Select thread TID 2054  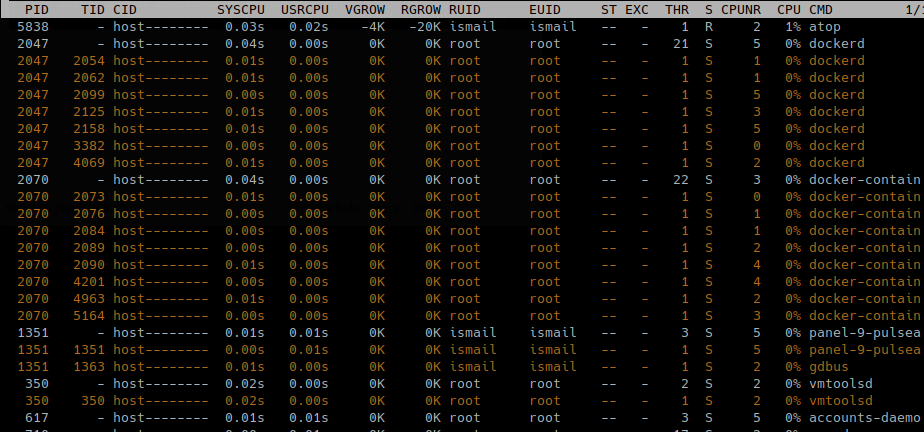(x=88, y=61)
